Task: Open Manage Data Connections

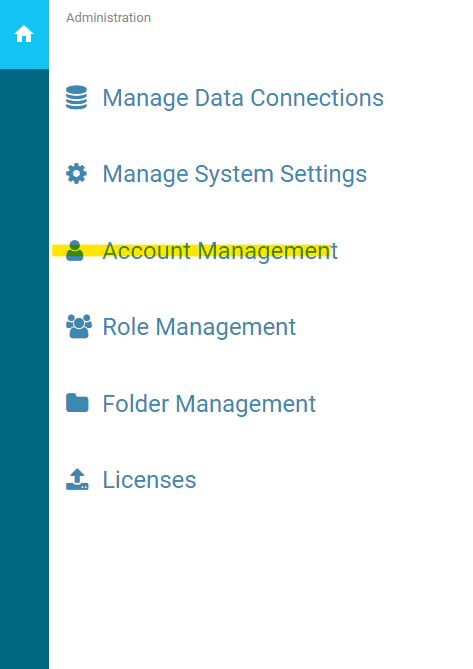Action: tap(243, 98)
